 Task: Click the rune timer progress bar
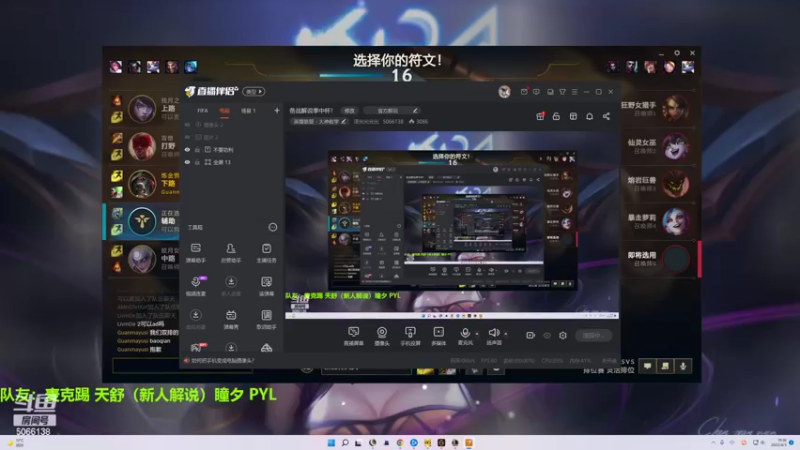[351, 76]
